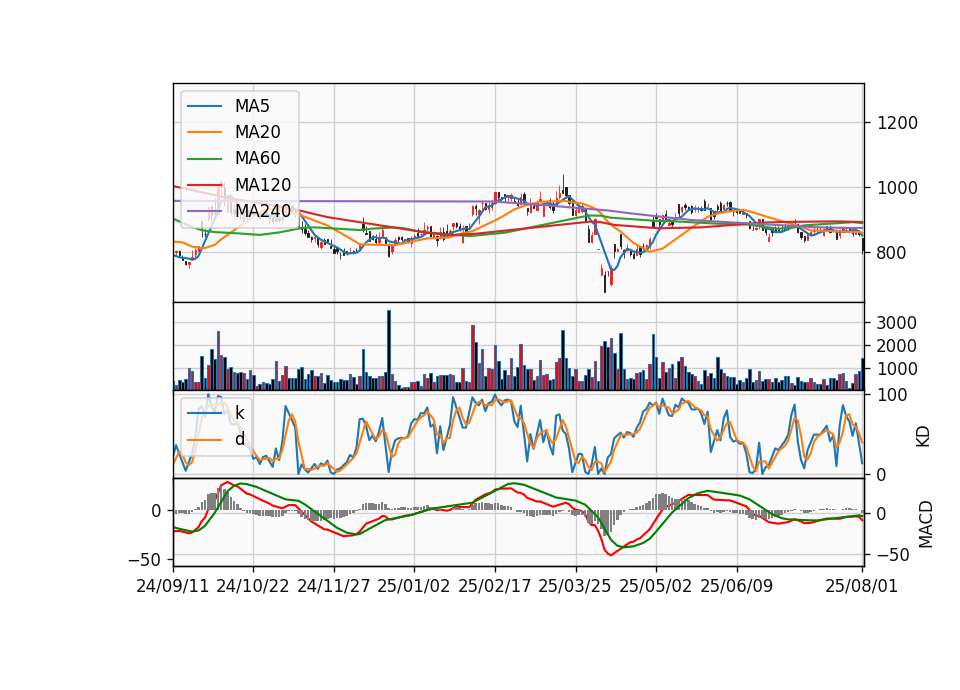
Task: Click the MA5 legend label
Action: tap(252, 106)
